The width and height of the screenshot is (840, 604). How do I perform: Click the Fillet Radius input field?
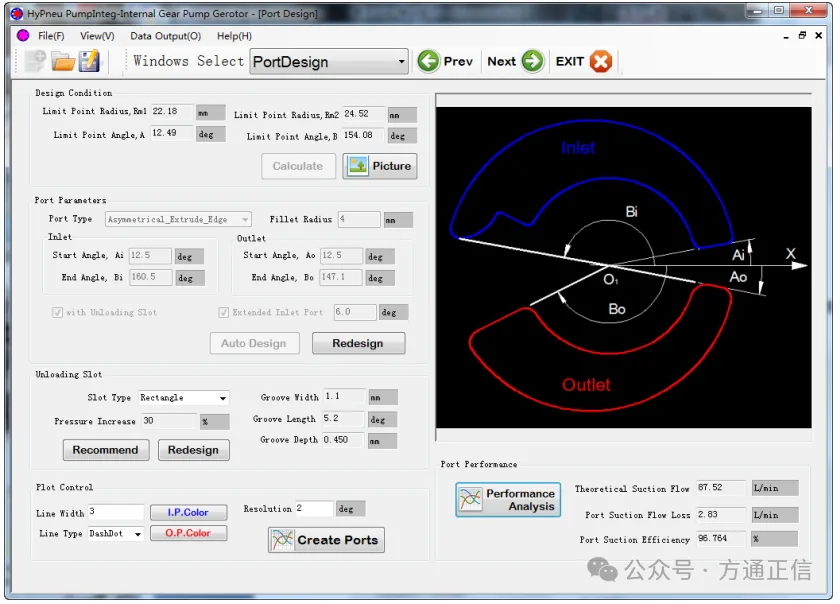click(x=359, y=219)
